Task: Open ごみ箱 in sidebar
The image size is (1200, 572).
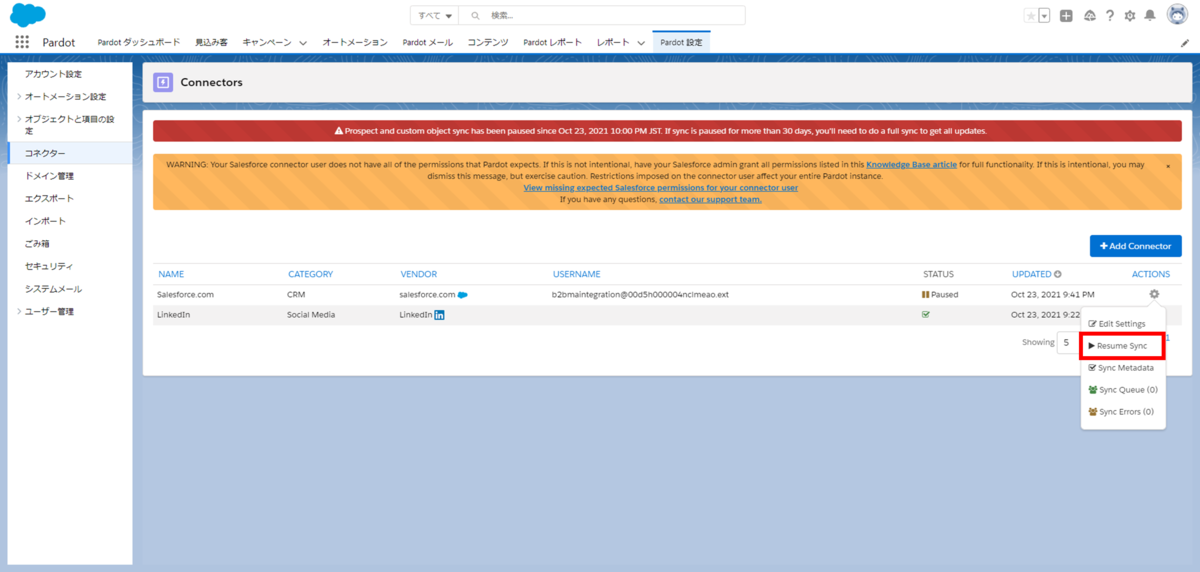Action: tap(37, 243)
